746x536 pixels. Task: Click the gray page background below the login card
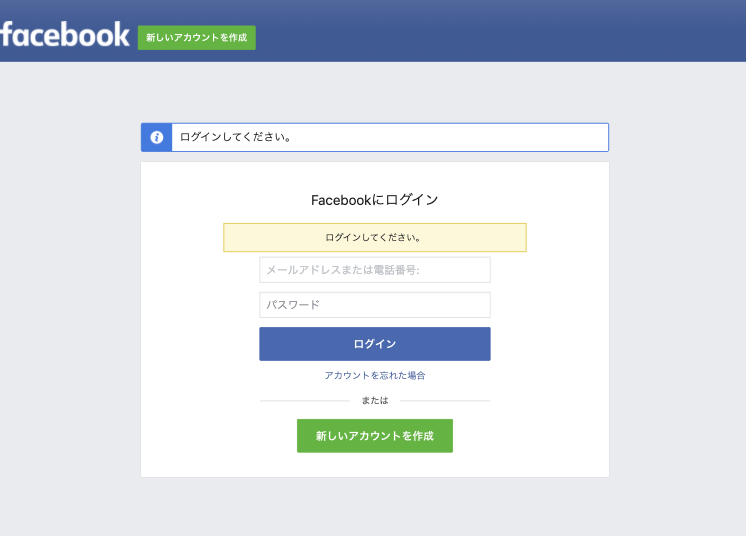(375, 507)
